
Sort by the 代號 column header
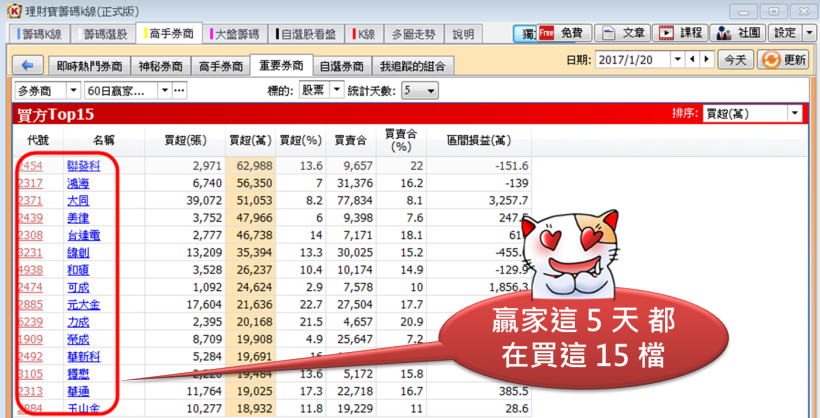(38, 140)
